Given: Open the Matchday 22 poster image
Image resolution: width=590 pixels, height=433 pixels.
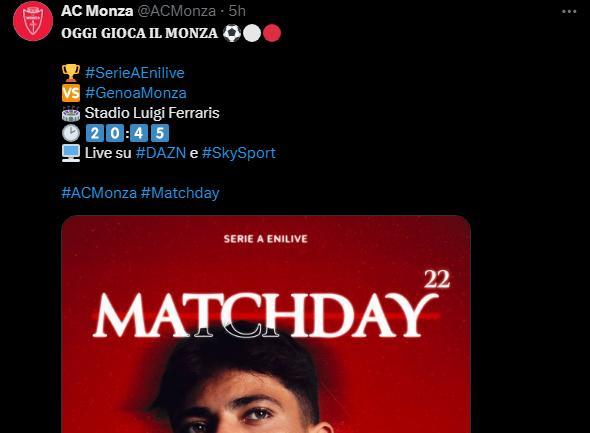Looking at the screenshot, I should pos(266,324).
